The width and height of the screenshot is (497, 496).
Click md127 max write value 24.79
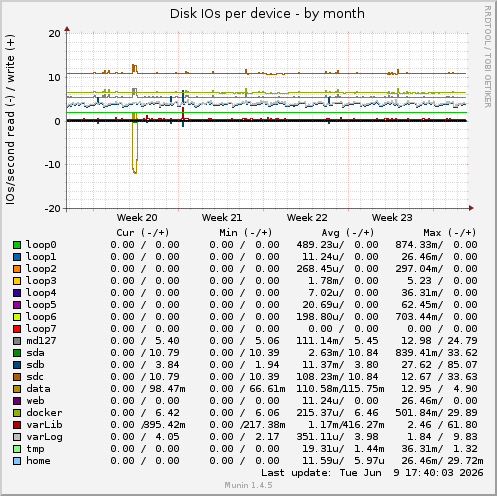tap(463, 341)
